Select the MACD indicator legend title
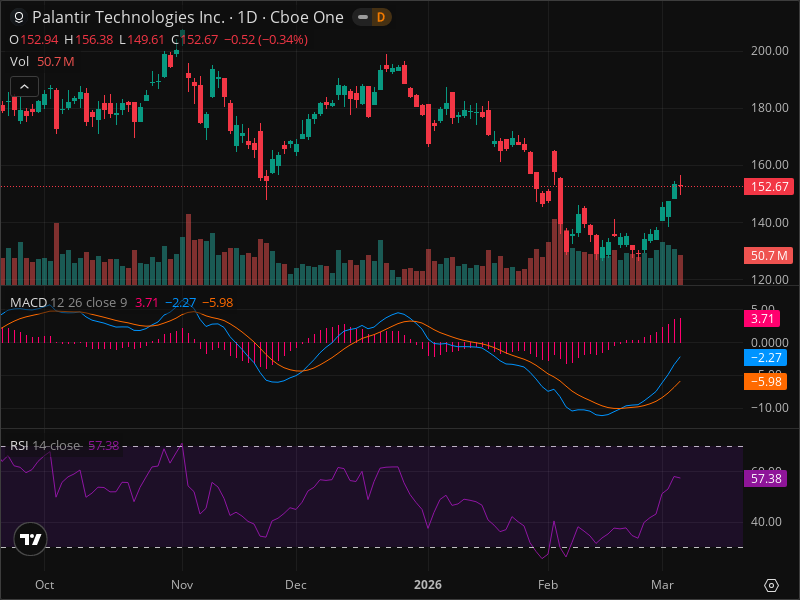 click(x=29, y=303)
